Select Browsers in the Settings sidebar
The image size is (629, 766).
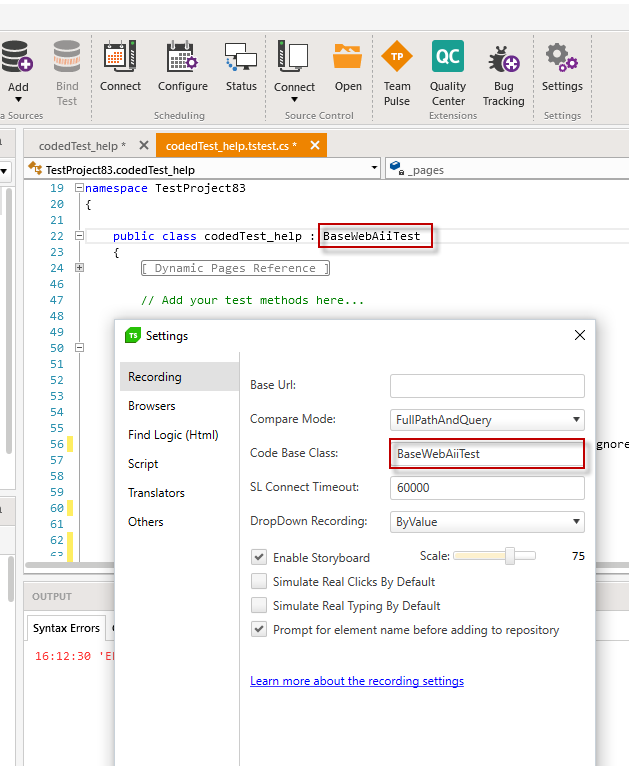(152, 406)
